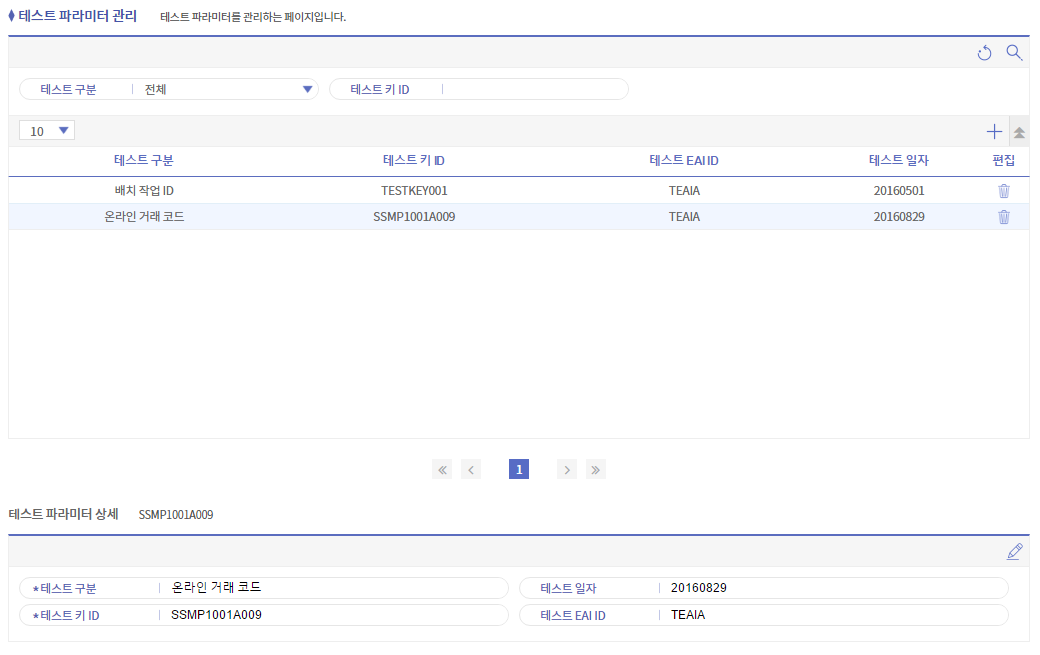Go to the last page with double-right arrows

596,470
